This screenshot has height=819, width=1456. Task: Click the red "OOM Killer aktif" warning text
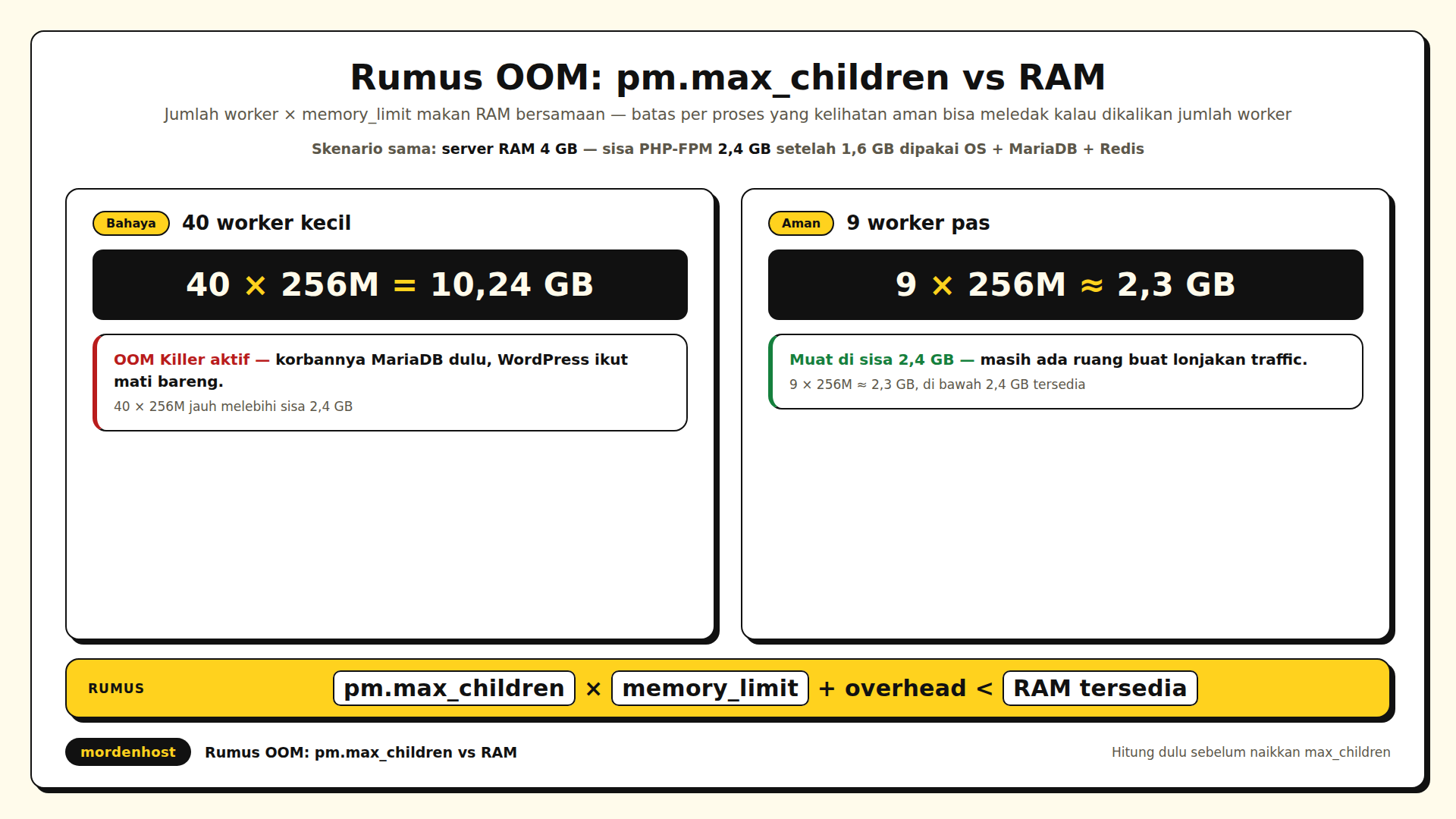(182, 359)
